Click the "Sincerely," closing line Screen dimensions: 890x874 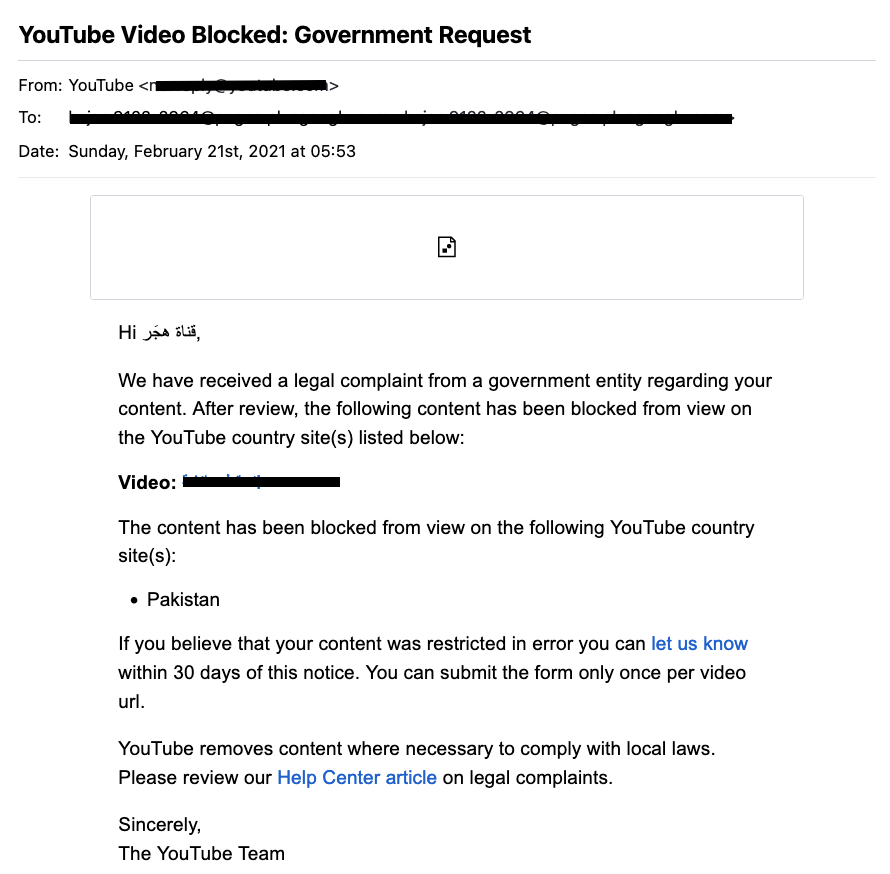[x=160, y=825]
